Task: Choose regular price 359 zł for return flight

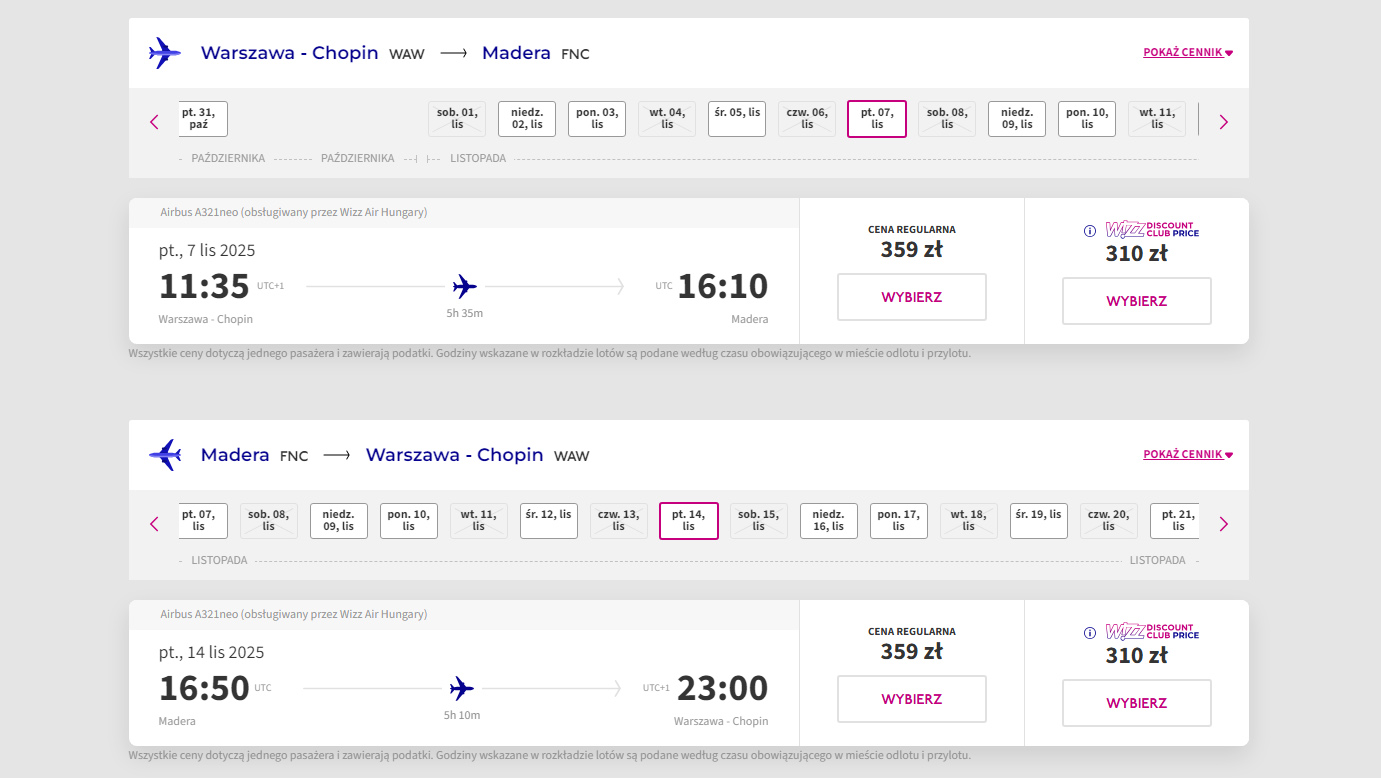Action: [911, 699]
